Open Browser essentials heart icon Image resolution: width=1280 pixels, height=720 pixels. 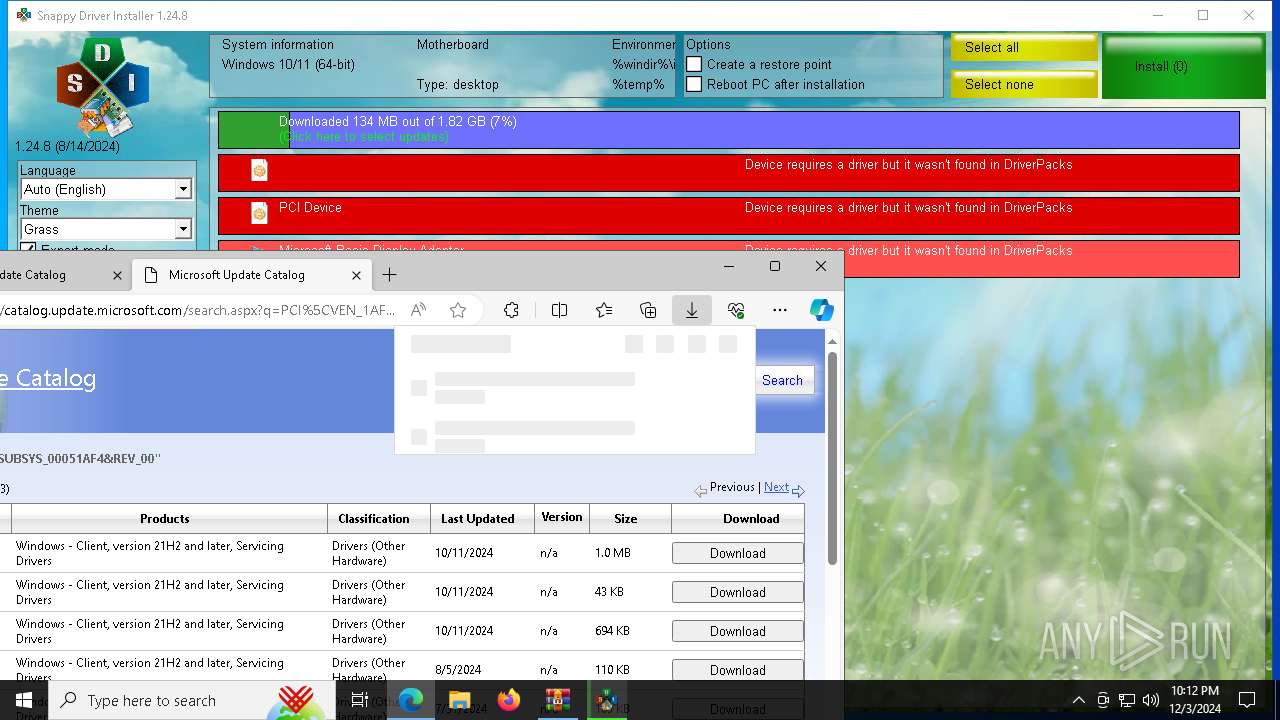point(736,310)
